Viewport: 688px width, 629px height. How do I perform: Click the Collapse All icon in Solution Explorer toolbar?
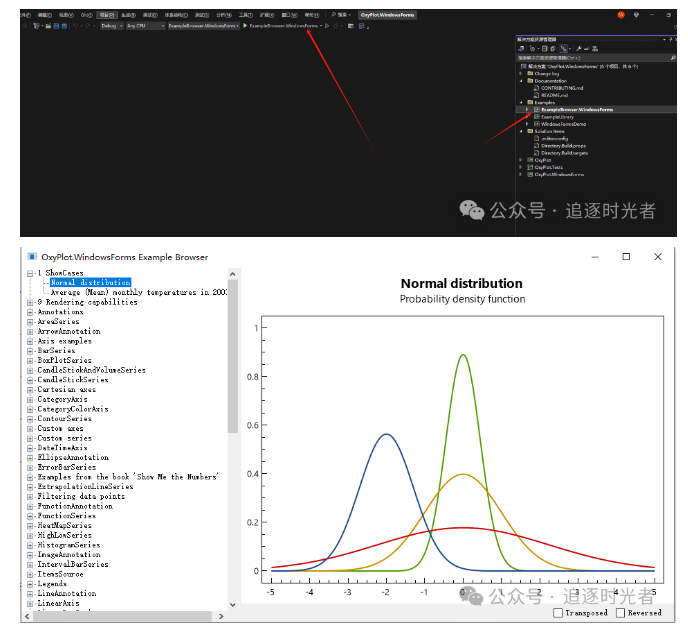[x=545, y=49]
